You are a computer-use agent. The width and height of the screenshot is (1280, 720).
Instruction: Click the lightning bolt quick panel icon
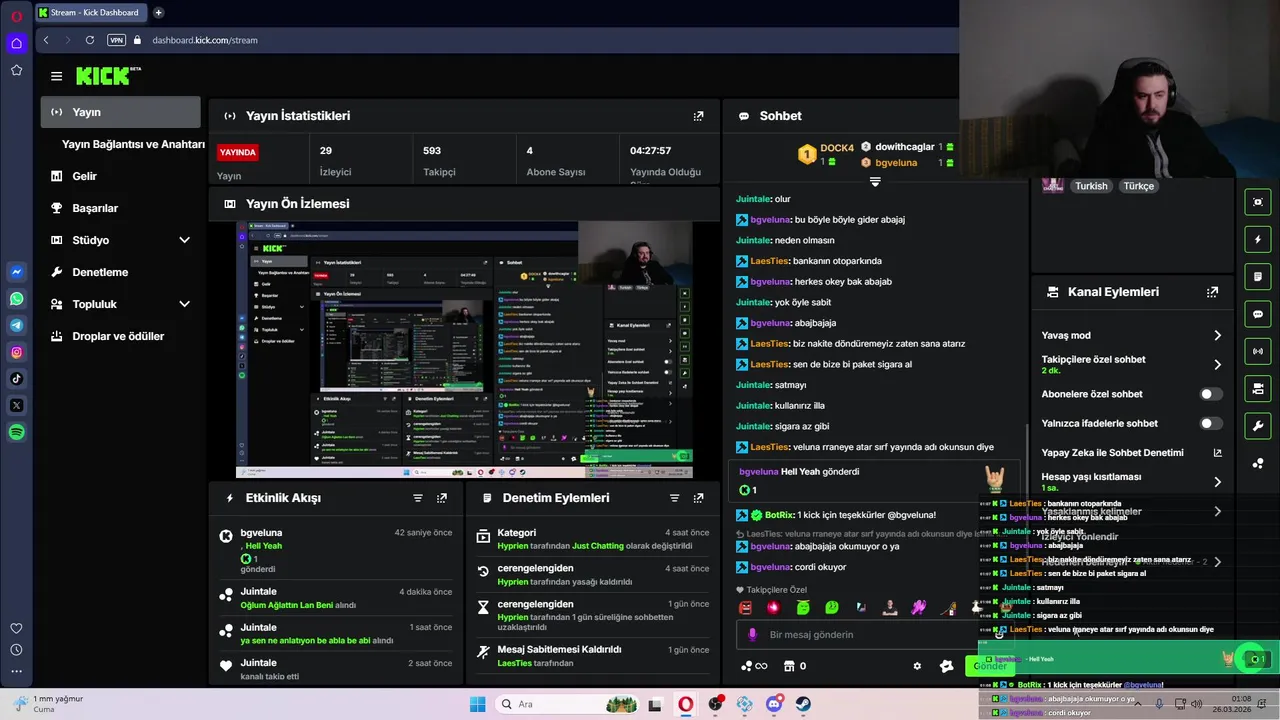coord(1258,240)
